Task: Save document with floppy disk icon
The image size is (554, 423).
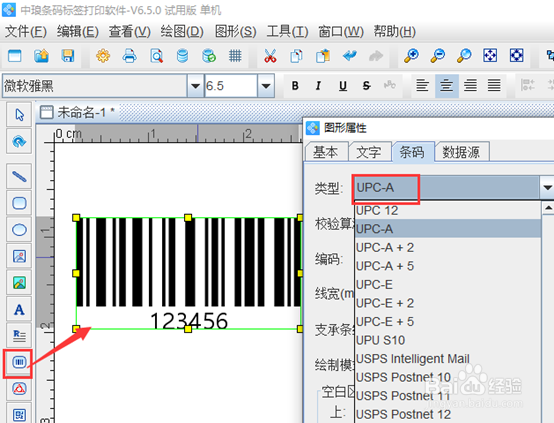Action: [68, 56]
